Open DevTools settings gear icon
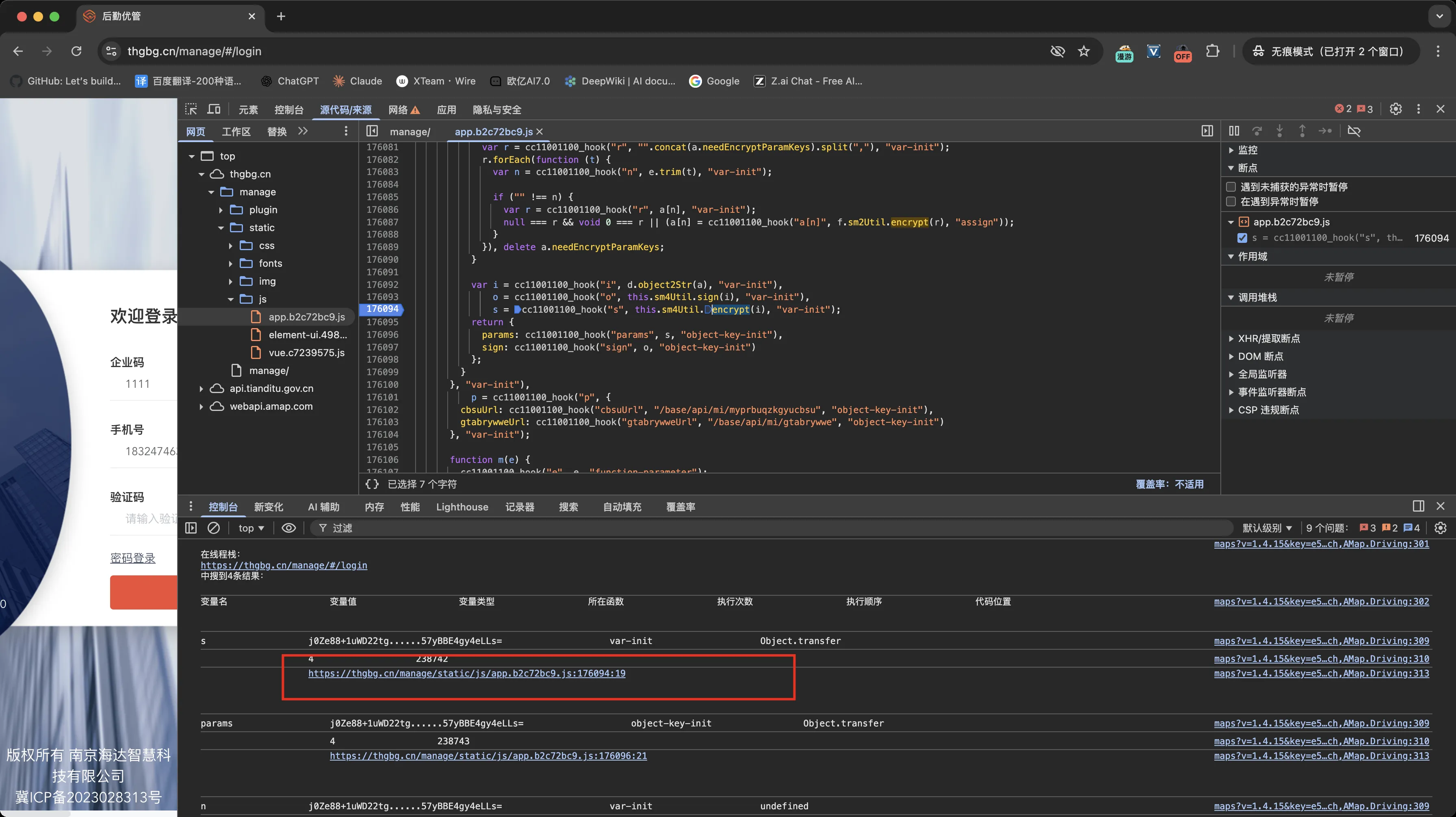This screenshot has height=817, width=1456. point(1395,109)
